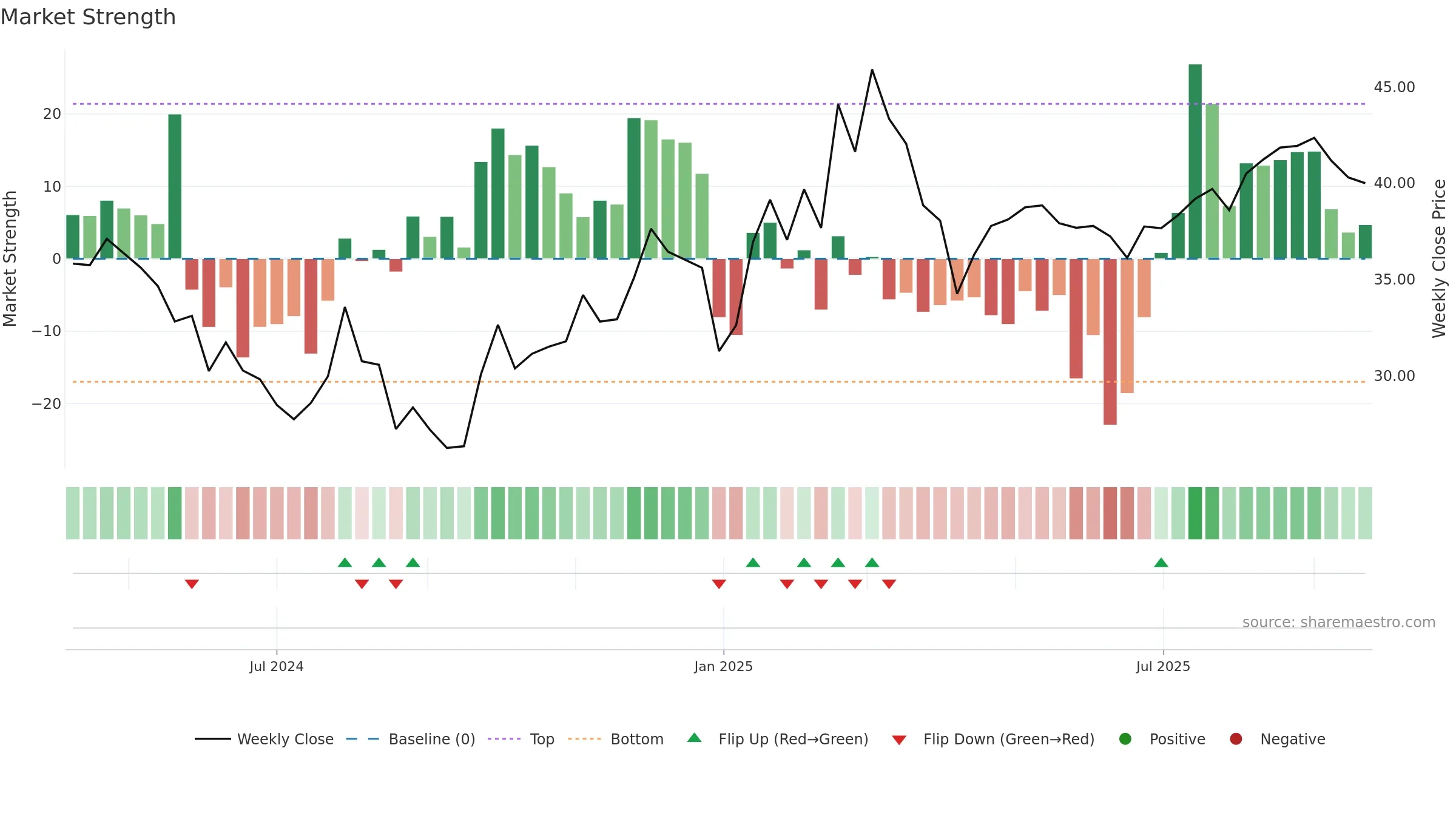Image resolution: width=1456 pixels, height=819 pixels.
Task: Click the Jul 2025 x-axis label
Action: tap(1164, 666)
